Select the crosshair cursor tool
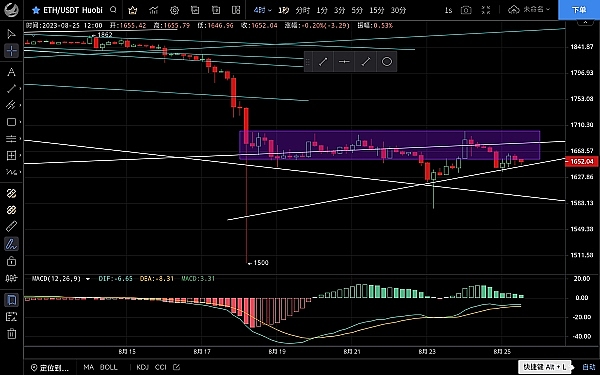600x375 pixels. [x=11, y=51]
